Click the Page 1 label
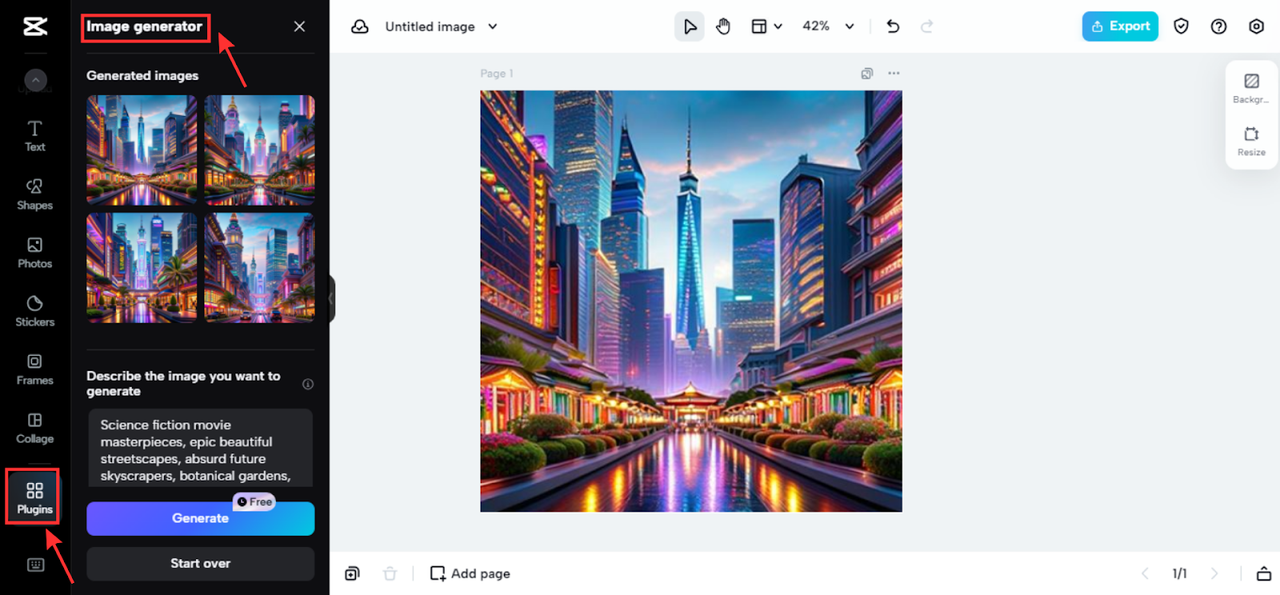Viewport: 1280px width, 595px height. click(x=497, y=73)
